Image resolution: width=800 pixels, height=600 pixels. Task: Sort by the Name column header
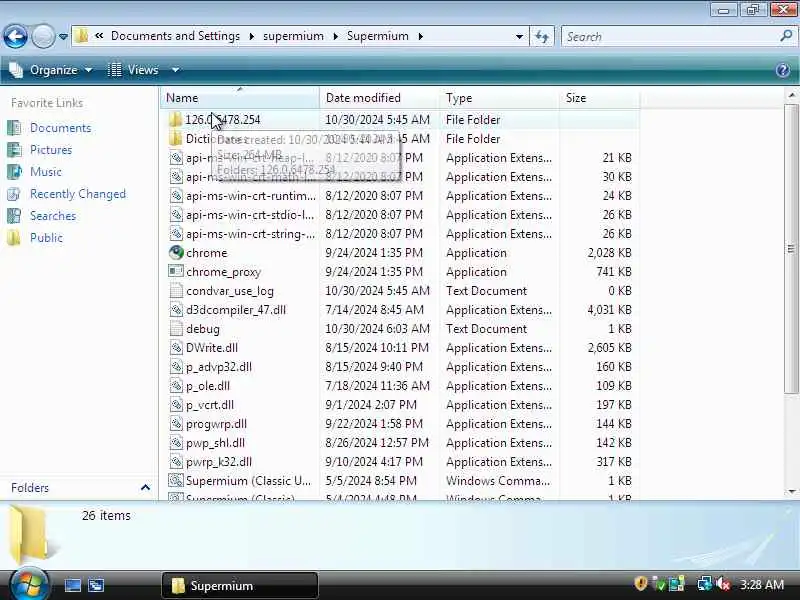click(240, 98)
